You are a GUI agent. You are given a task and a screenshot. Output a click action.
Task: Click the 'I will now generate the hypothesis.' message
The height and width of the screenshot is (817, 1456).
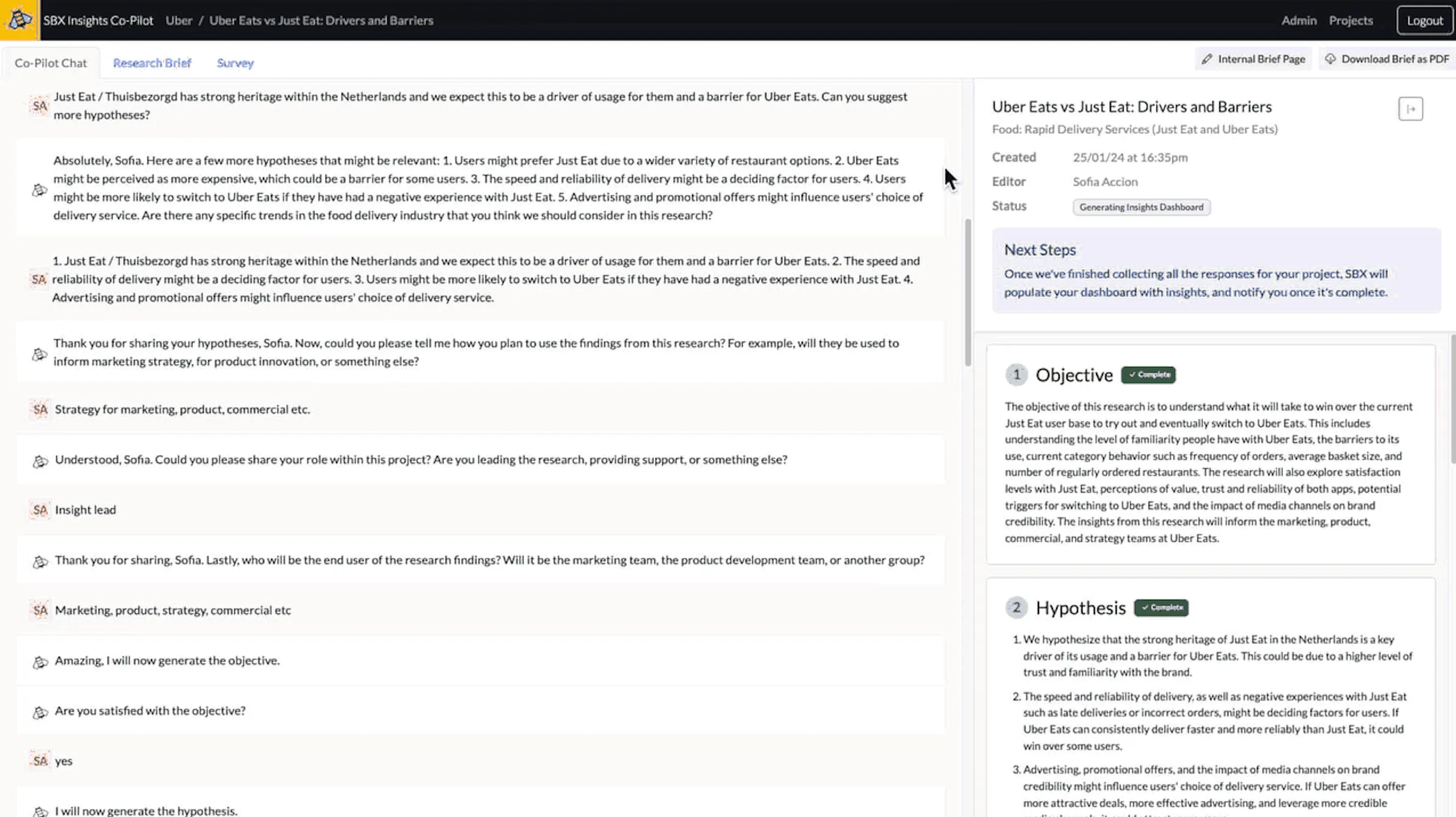coord(146,810)
